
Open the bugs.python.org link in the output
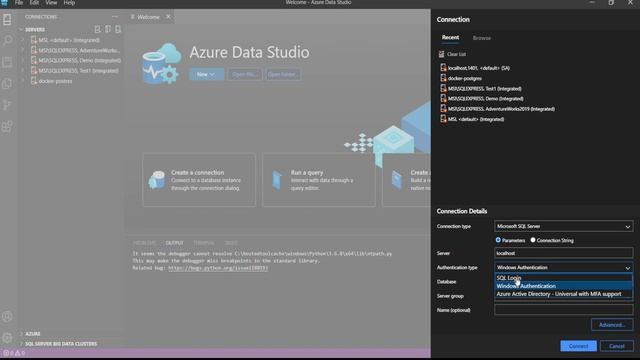tap(218, 268)
